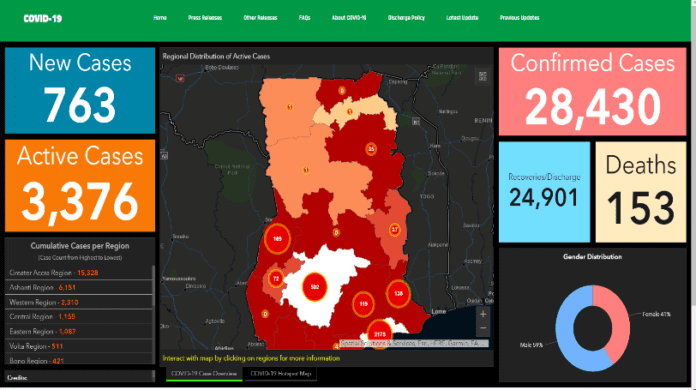The height and width of the screenshot is (390, 696).
Task: Click the Cumulative Cases per Region heading
Action: coord(80,246)
